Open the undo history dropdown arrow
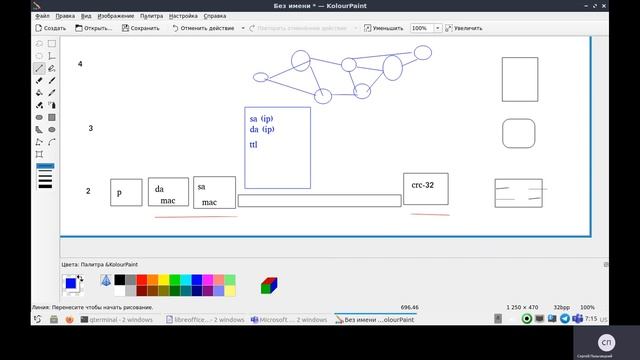640x360 pixels. (x=243, y=28)
